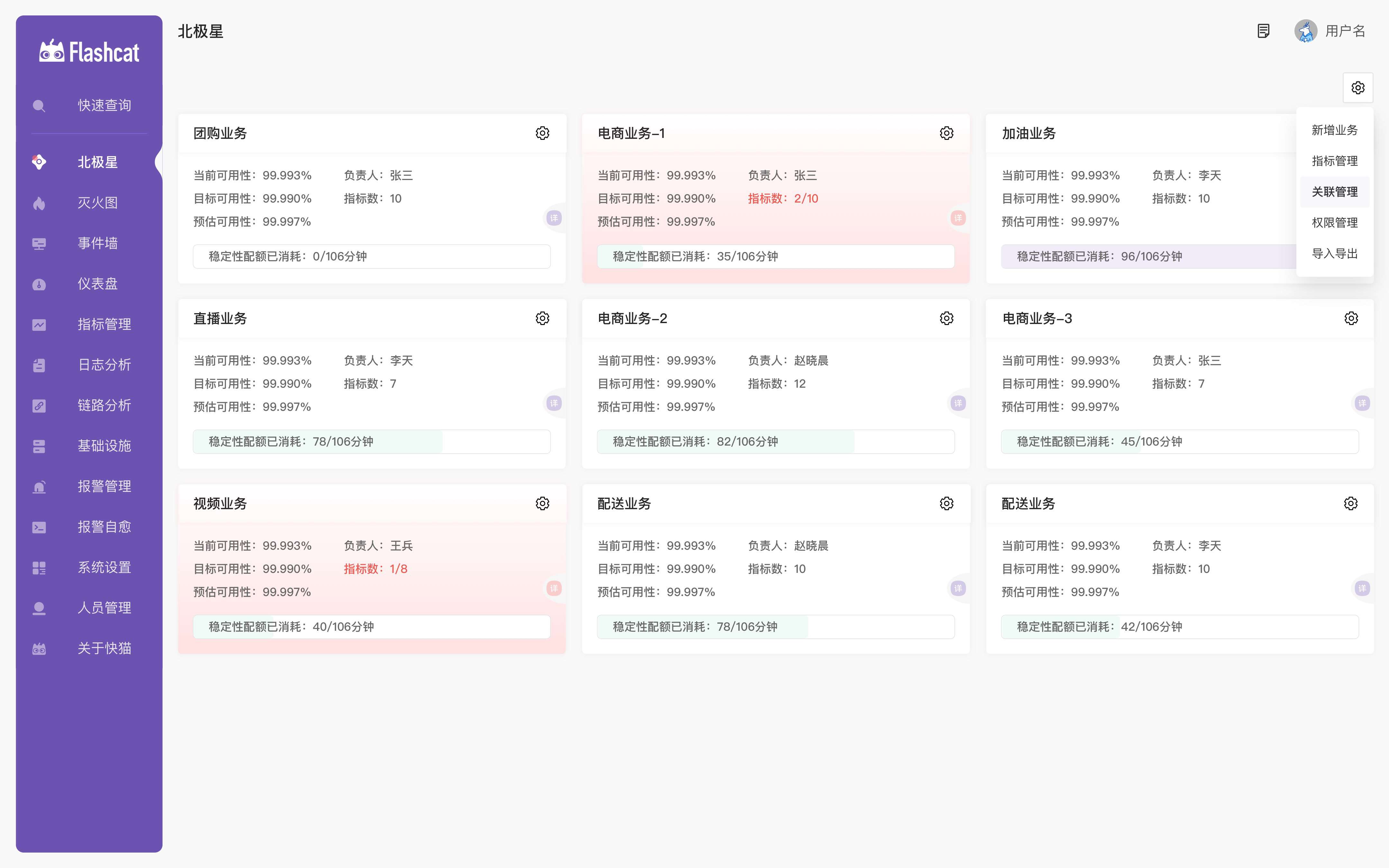Select 关联管理 in the dropdown menu
The width and height of the screenshot is (1389, 868).
point(1334,192)
